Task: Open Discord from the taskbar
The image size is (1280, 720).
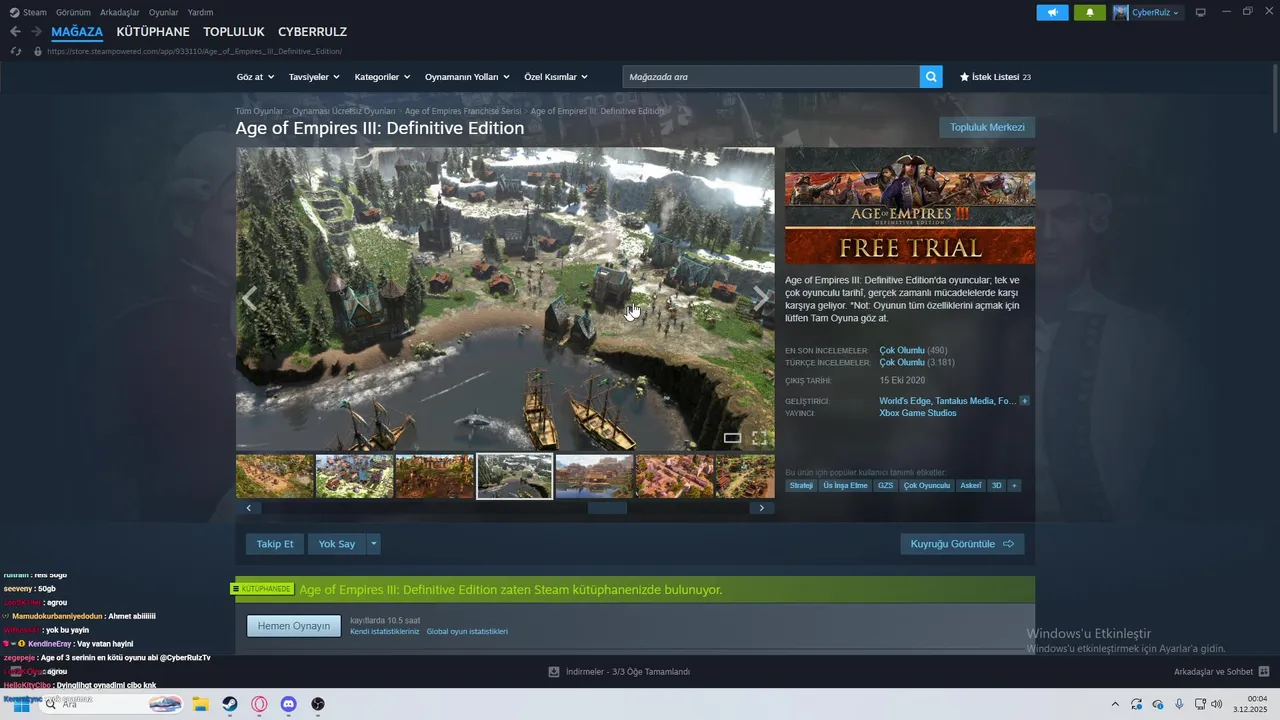Action: click(289, 704)
